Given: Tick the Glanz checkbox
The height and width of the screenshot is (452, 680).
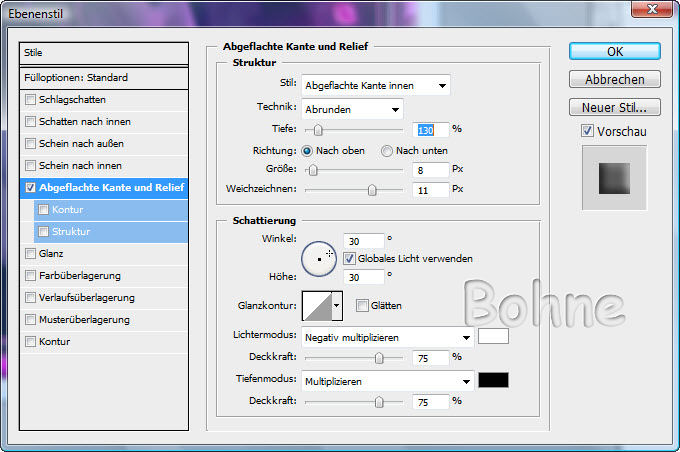Looking at the screenshot, I should pos(30,253).
